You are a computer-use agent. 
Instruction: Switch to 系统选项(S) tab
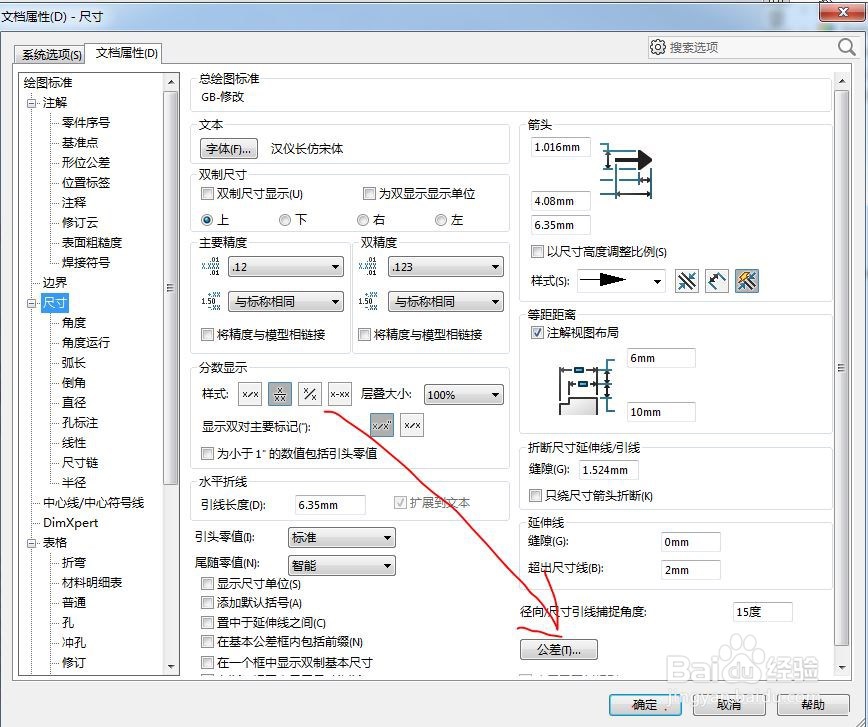(x=51, y=54)
